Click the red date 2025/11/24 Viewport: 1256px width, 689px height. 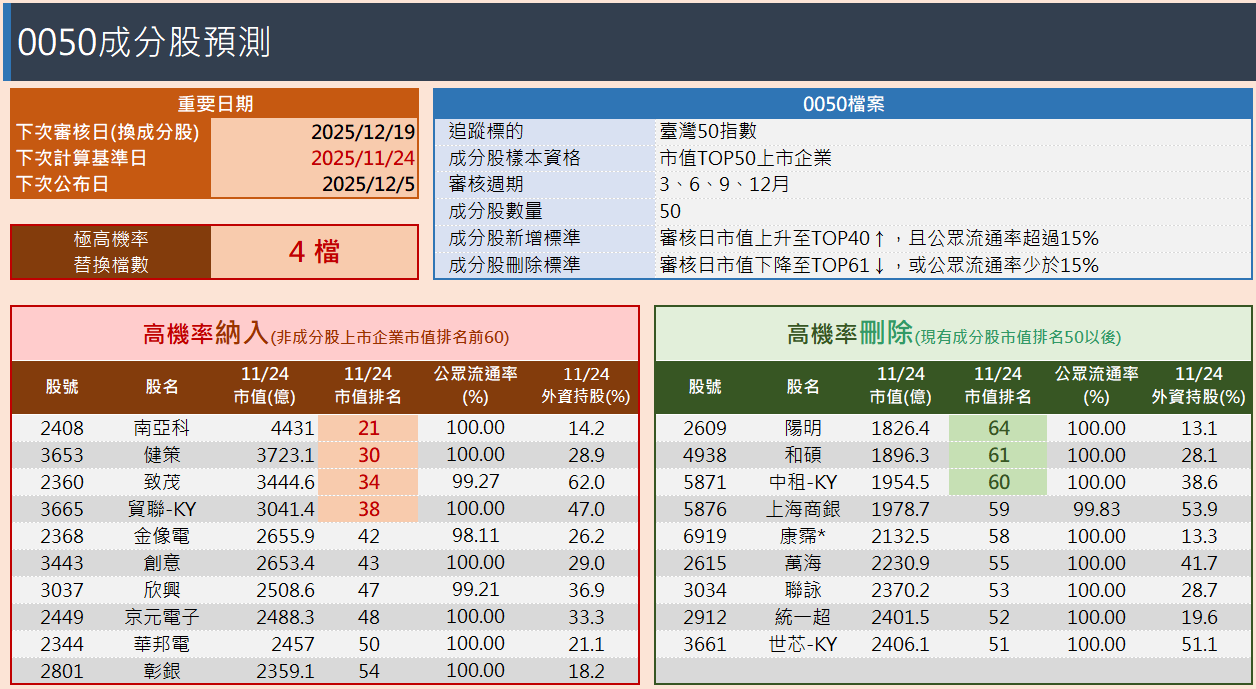[363, 158]
